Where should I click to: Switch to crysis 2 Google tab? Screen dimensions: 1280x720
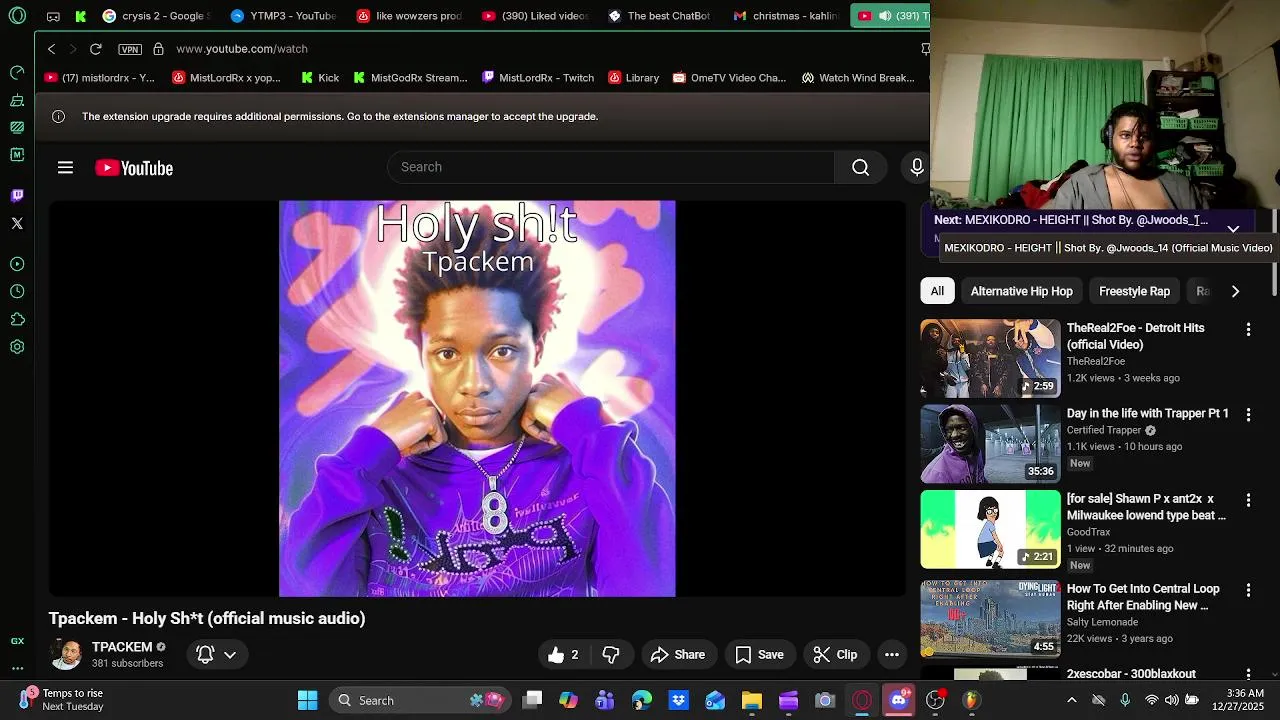click(155, 16)
